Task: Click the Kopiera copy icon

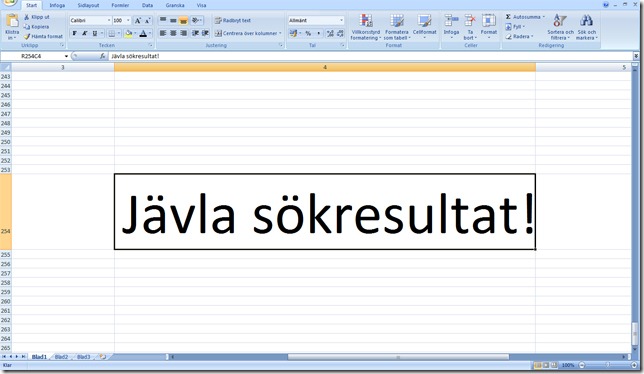Action: [27, 27]
